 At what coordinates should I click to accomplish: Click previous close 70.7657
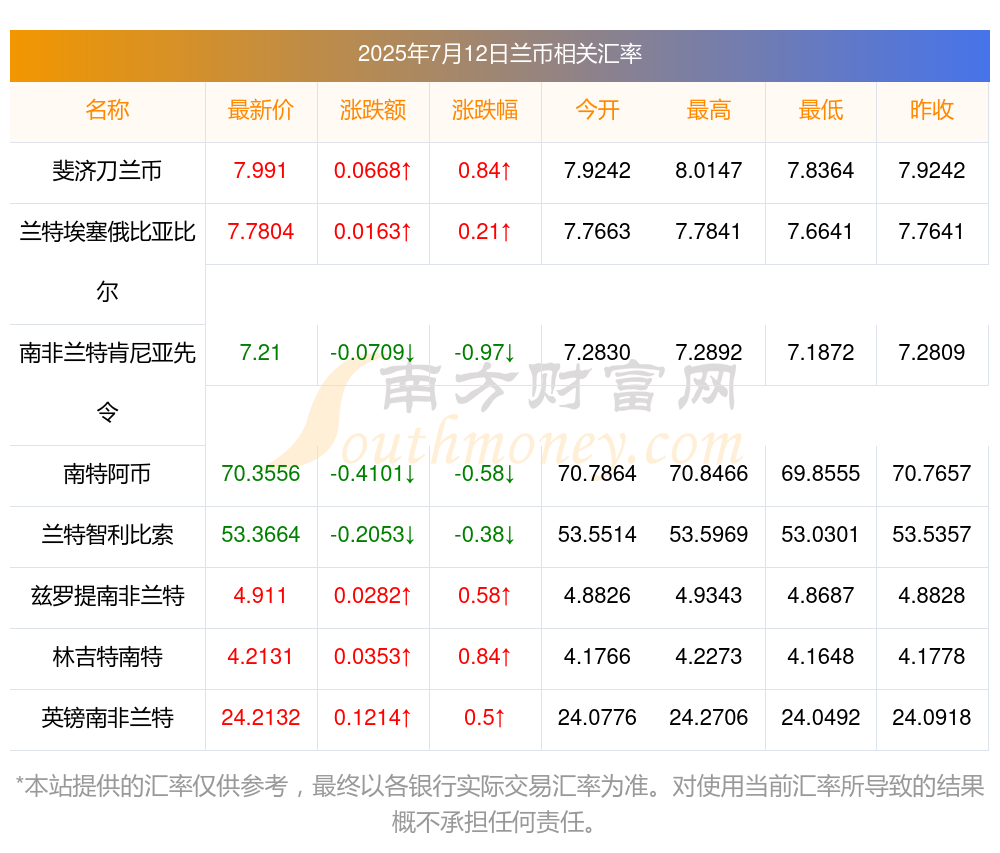coord(932,474)
